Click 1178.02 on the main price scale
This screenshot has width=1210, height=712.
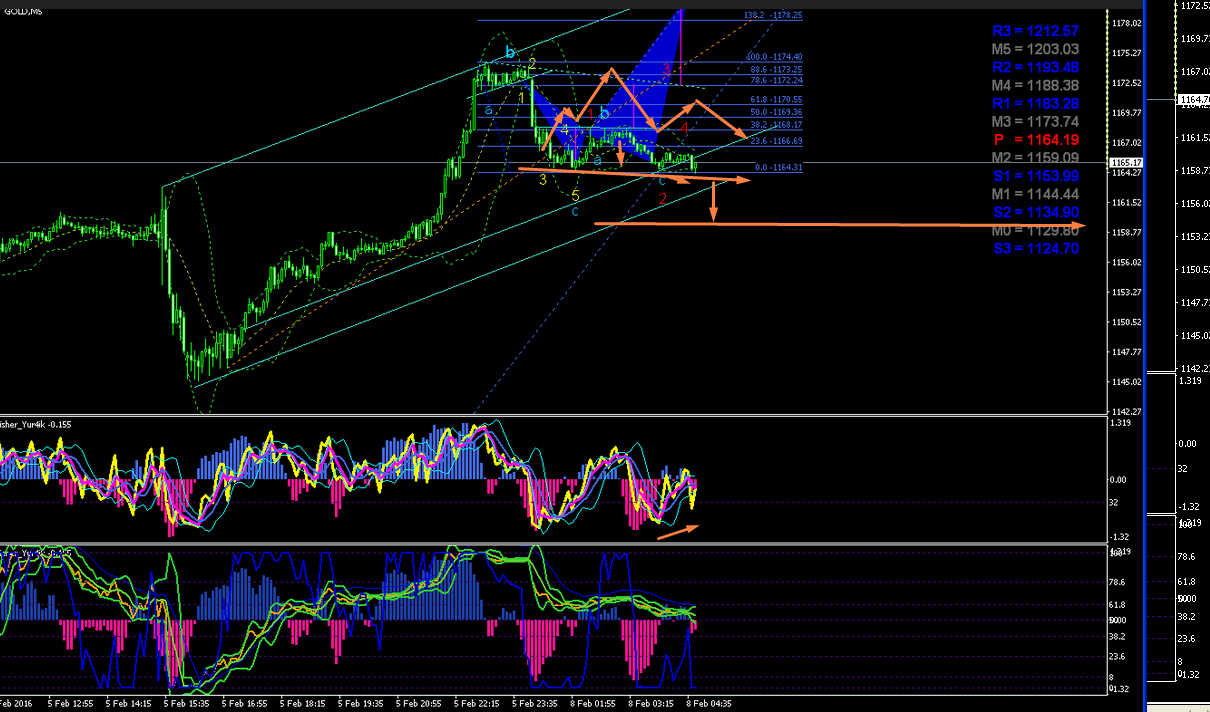click(x=1128, y=22)
